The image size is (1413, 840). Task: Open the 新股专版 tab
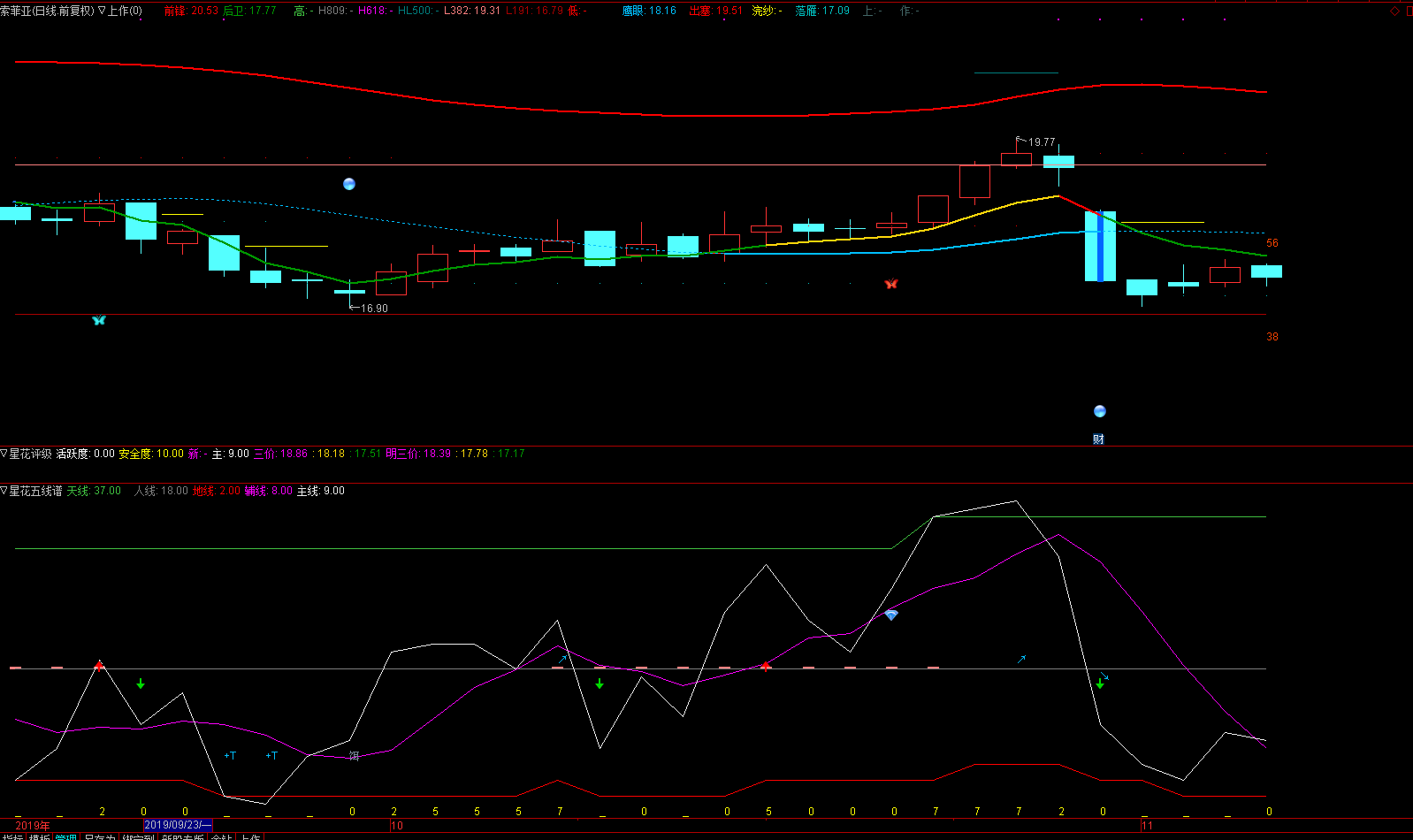click(183, 836)
